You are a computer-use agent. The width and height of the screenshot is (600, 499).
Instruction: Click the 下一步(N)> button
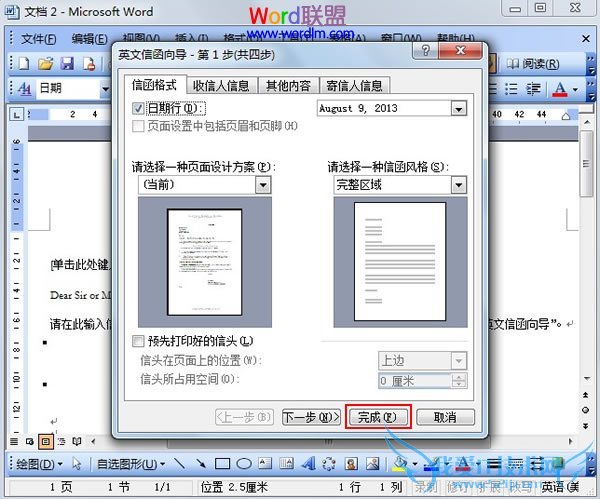(311, 417)
